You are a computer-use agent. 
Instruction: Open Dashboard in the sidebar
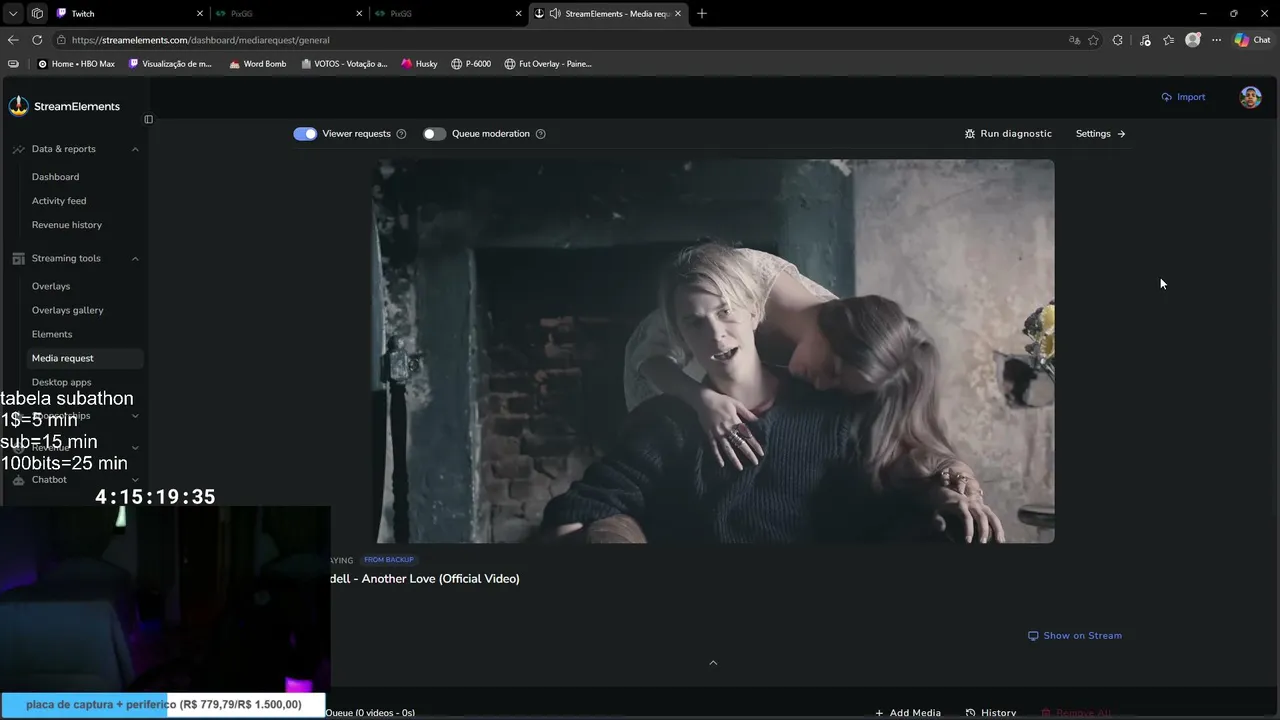tap(55, 177)
